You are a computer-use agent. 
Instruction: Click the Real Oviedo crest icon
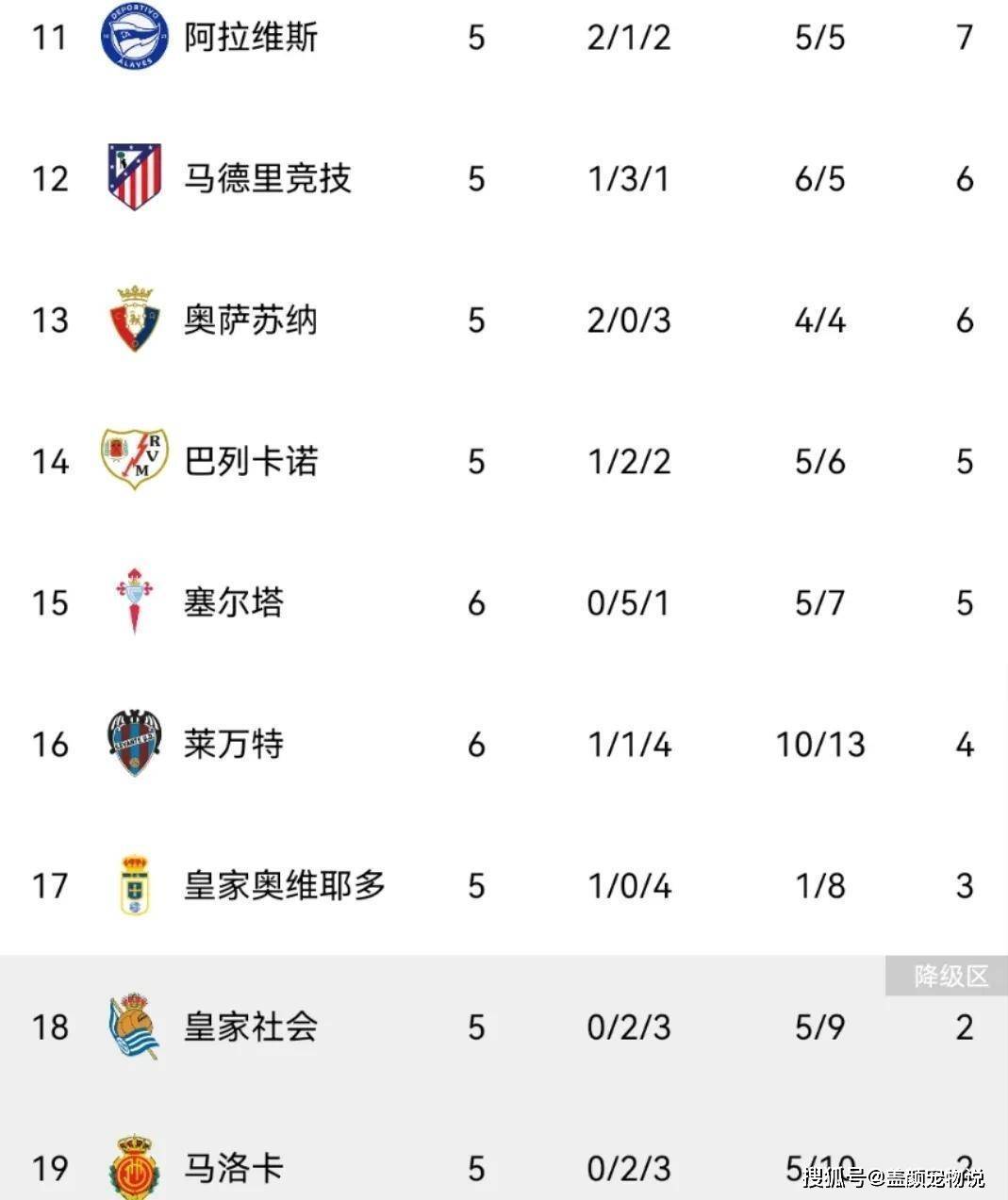tap(135, 884)
